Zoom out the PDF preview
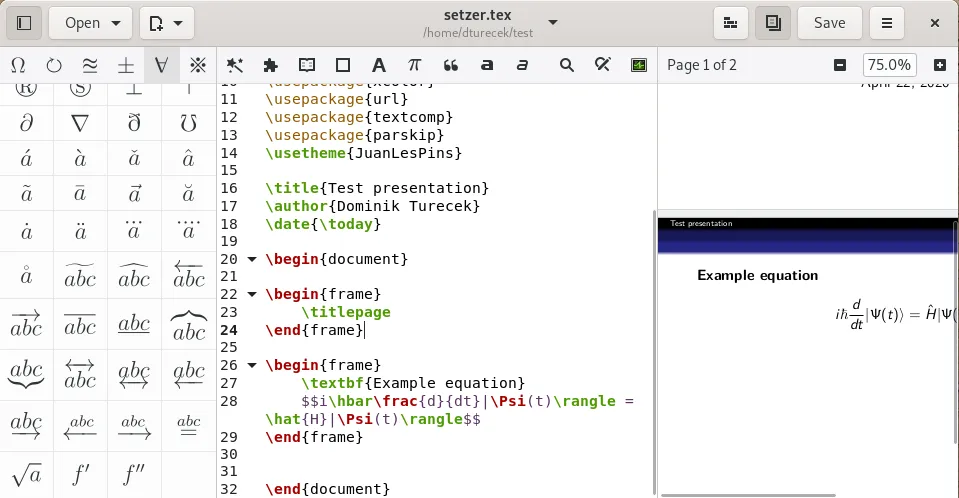This screenshot has width=959, height=498. tap(840, 65)
